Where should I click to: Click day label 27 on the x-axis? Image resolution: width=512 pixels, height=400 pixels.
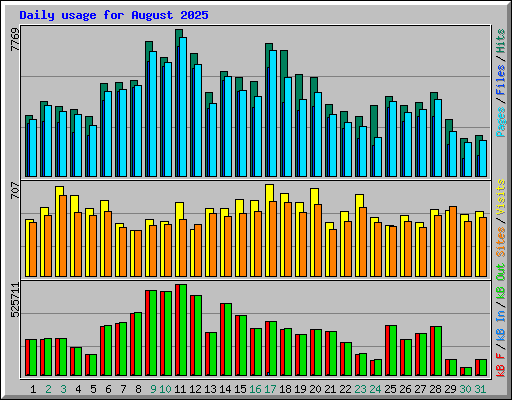pyautogui.click(x=420, y=389)
